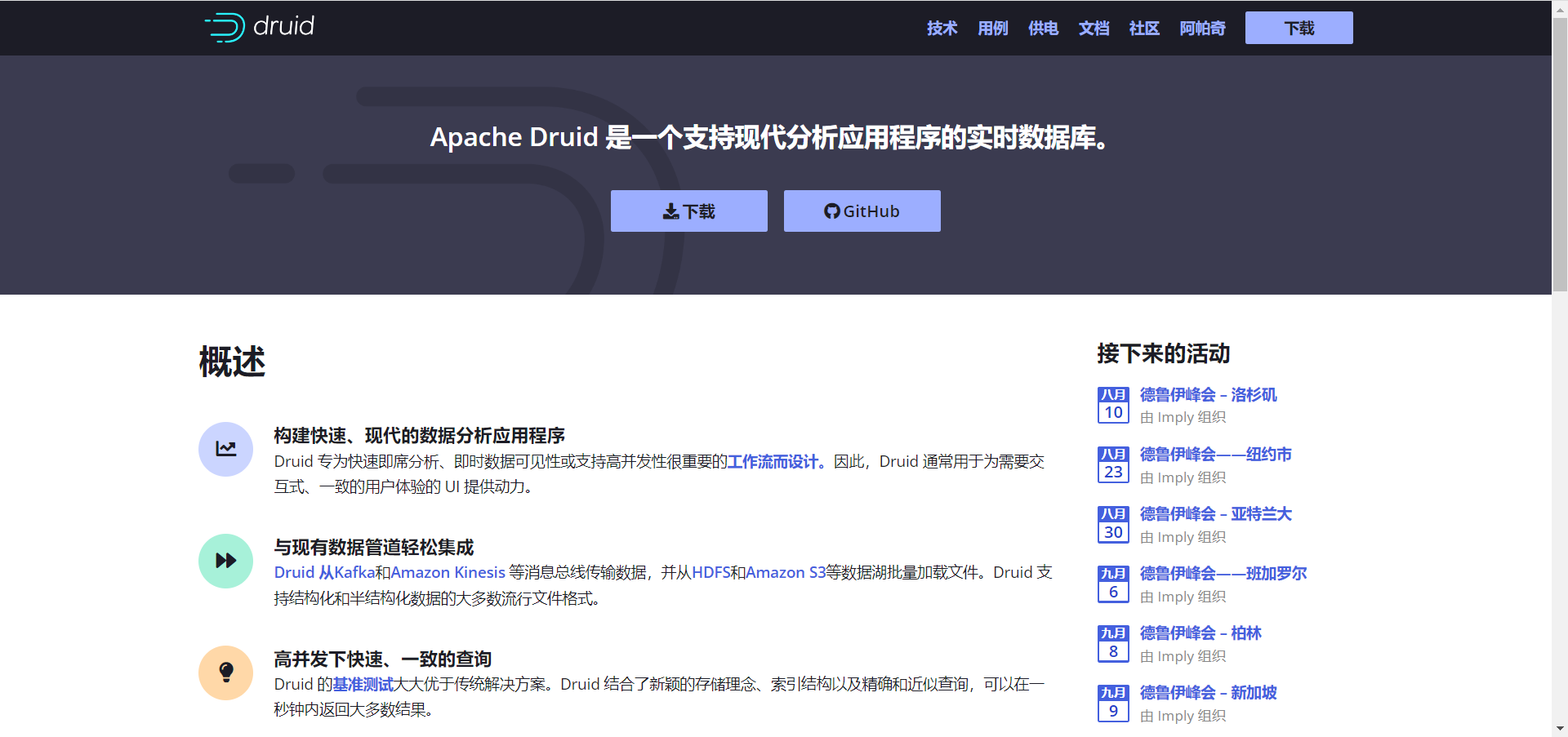Click the scrollbar down arrow
This screenshot has width=1568, height=737.
(x=1560, y=729)
